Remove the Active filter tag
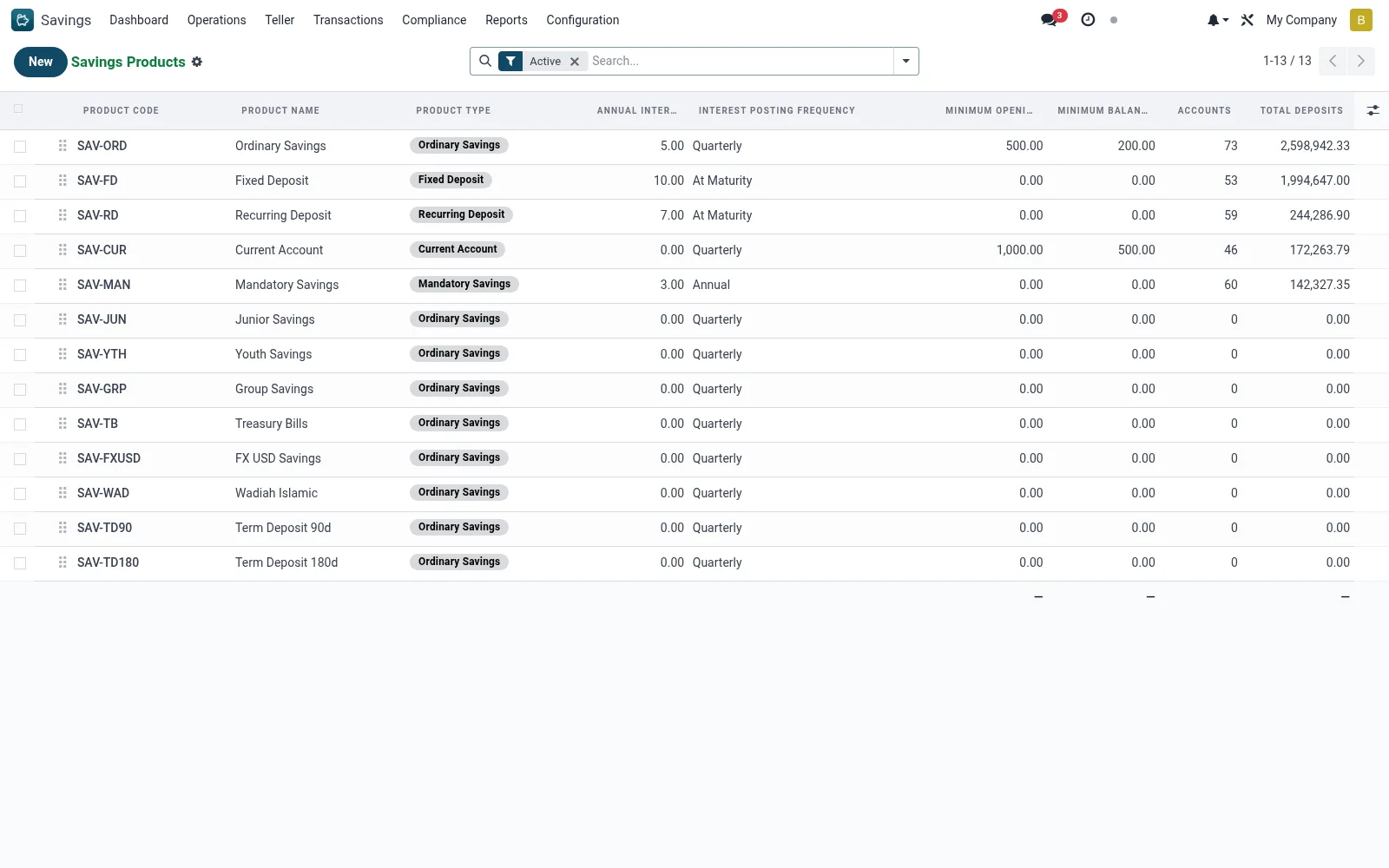1389x868 pixels. [x=575, y=62]
